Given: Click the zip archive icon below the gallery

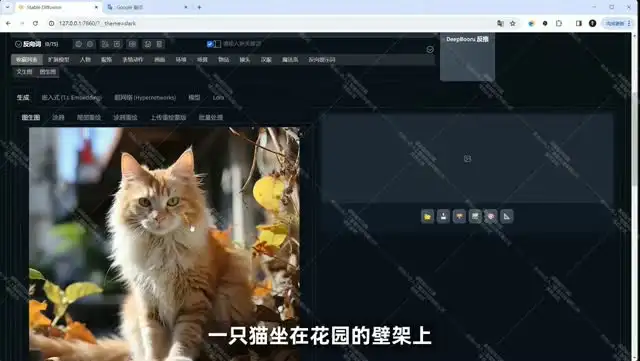Looking at the screenshot, I should (459, 216).
